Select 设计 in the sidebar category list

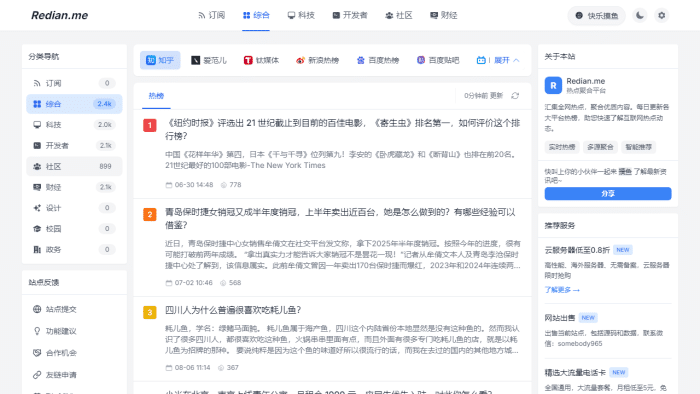pyautogui.click(x=74, y=208)
